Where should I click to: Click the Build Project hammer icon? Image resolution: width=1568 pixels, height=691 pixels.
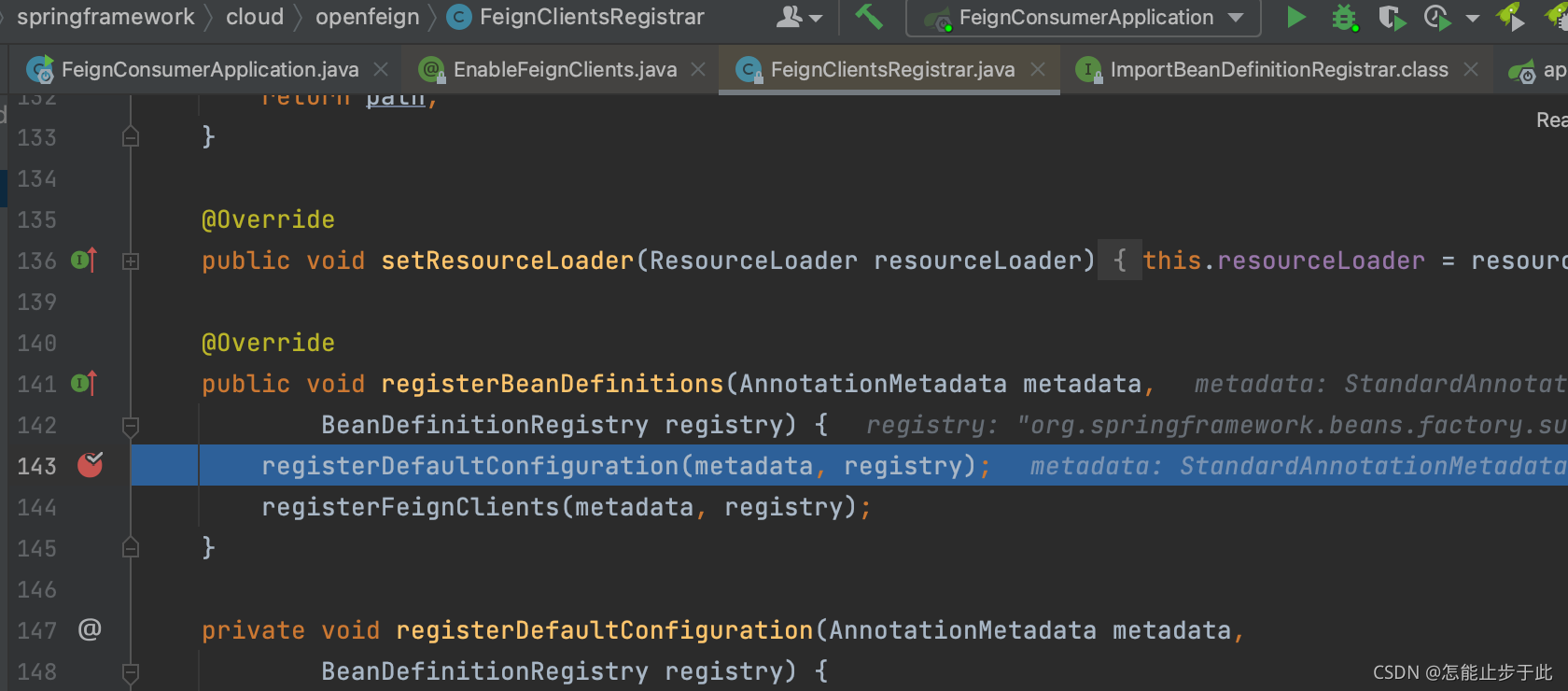pyautogui.click(x=869, y=17)
